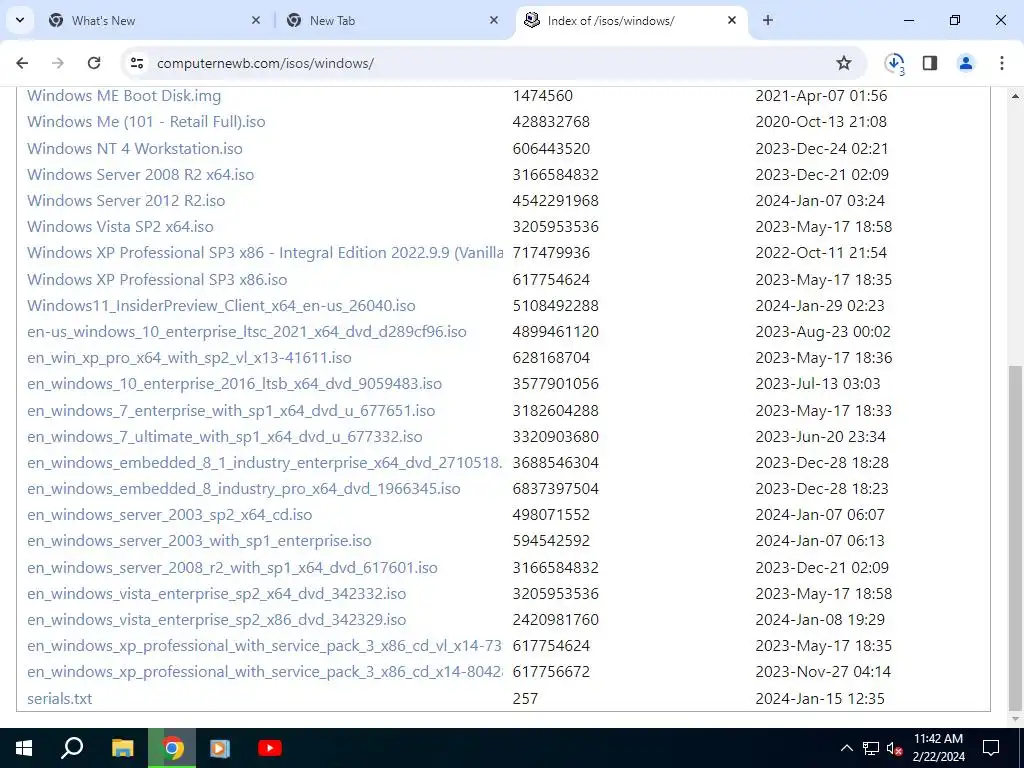Image resolution: width=1024 pixels, height=768 pixels.
Task: Open File Explorer from the taskbar
Action: [122, 748]
